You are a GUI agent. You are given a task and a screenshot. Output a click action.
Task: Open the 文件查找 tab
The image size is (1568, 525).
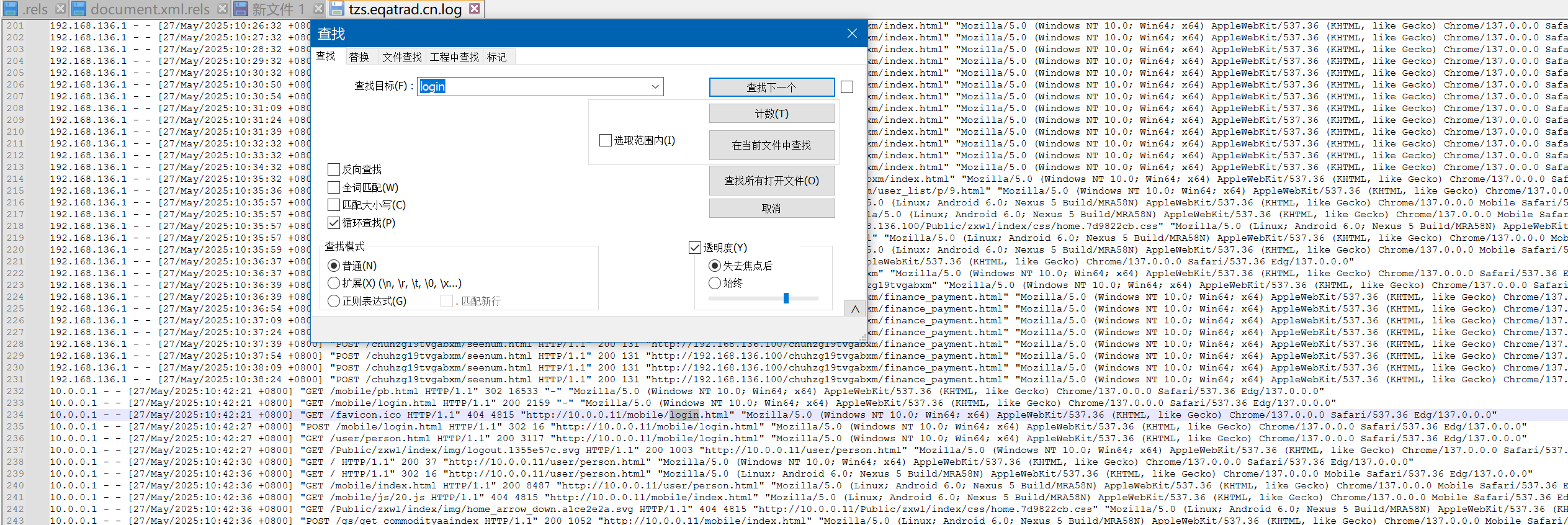(401, 57)
